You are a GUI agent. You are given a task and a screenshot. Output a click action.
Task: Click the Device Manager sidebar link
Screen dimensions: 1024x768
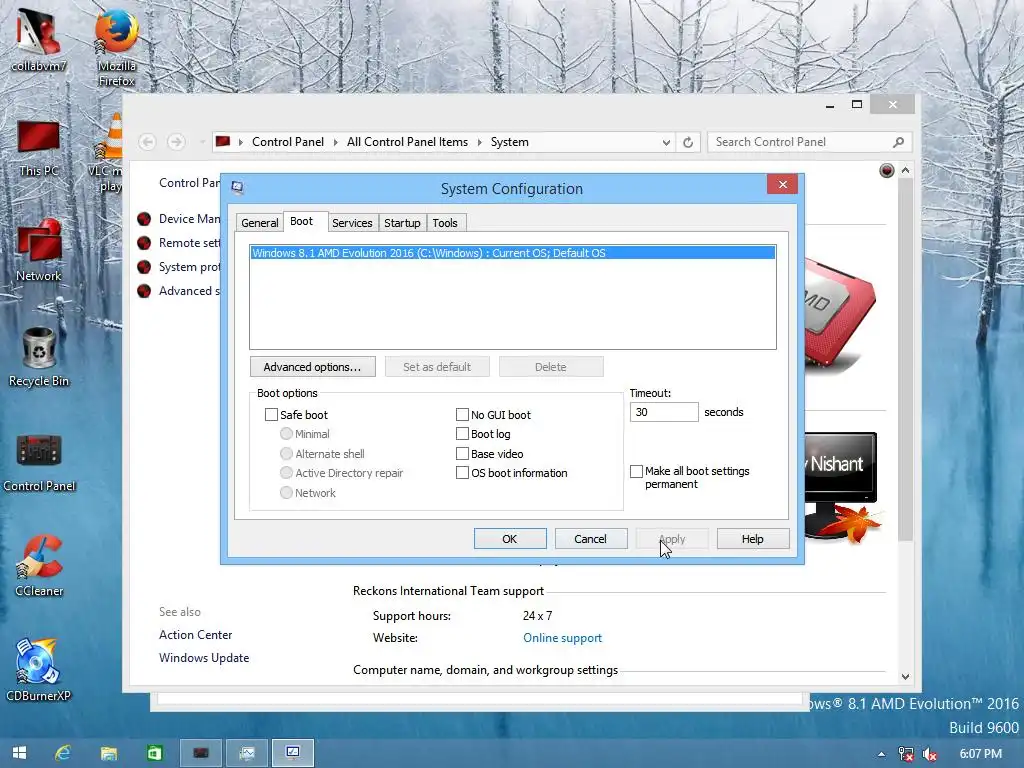(189, 219)
